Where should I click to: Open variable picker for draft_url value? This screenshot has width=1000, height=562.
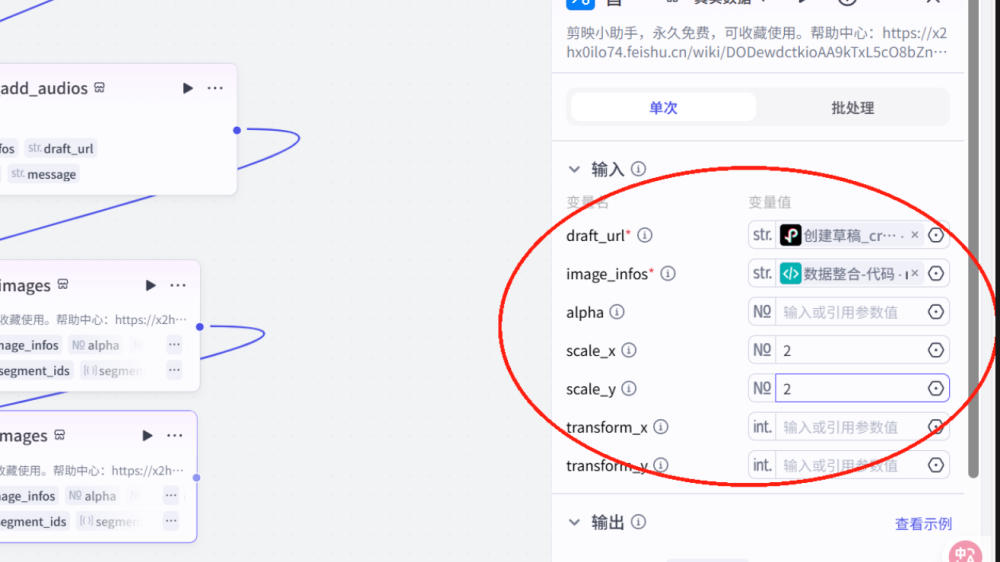tap(936, 235)
